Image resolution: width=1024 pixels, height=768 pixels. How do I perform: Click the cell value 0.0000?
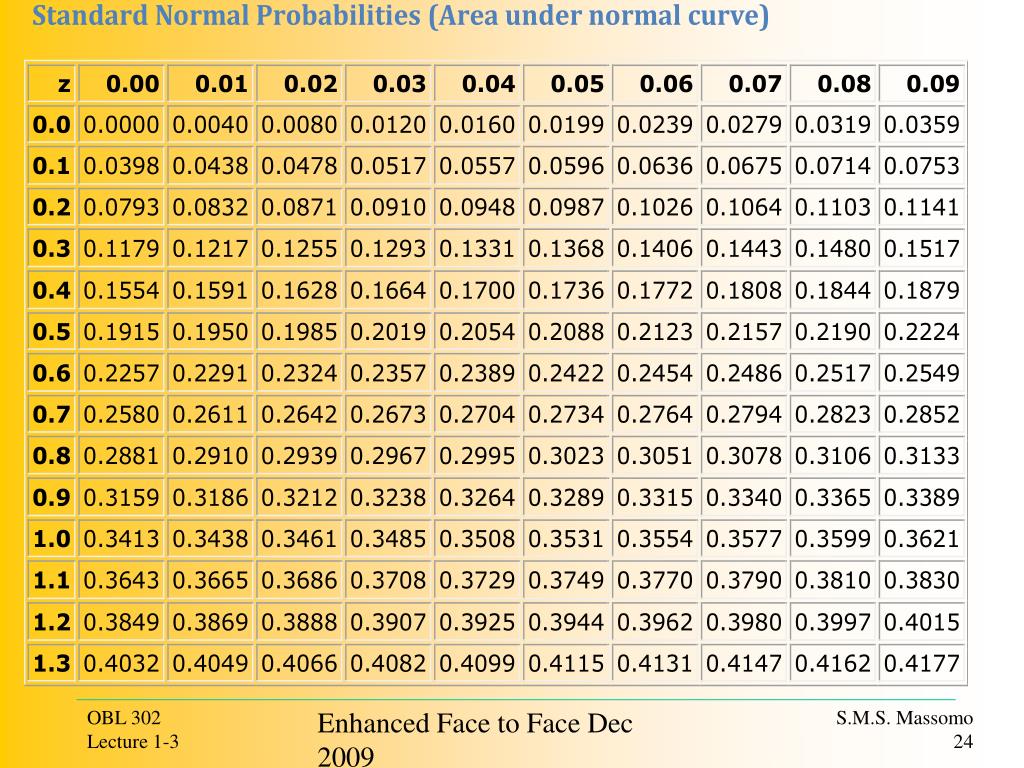(121, 125)
